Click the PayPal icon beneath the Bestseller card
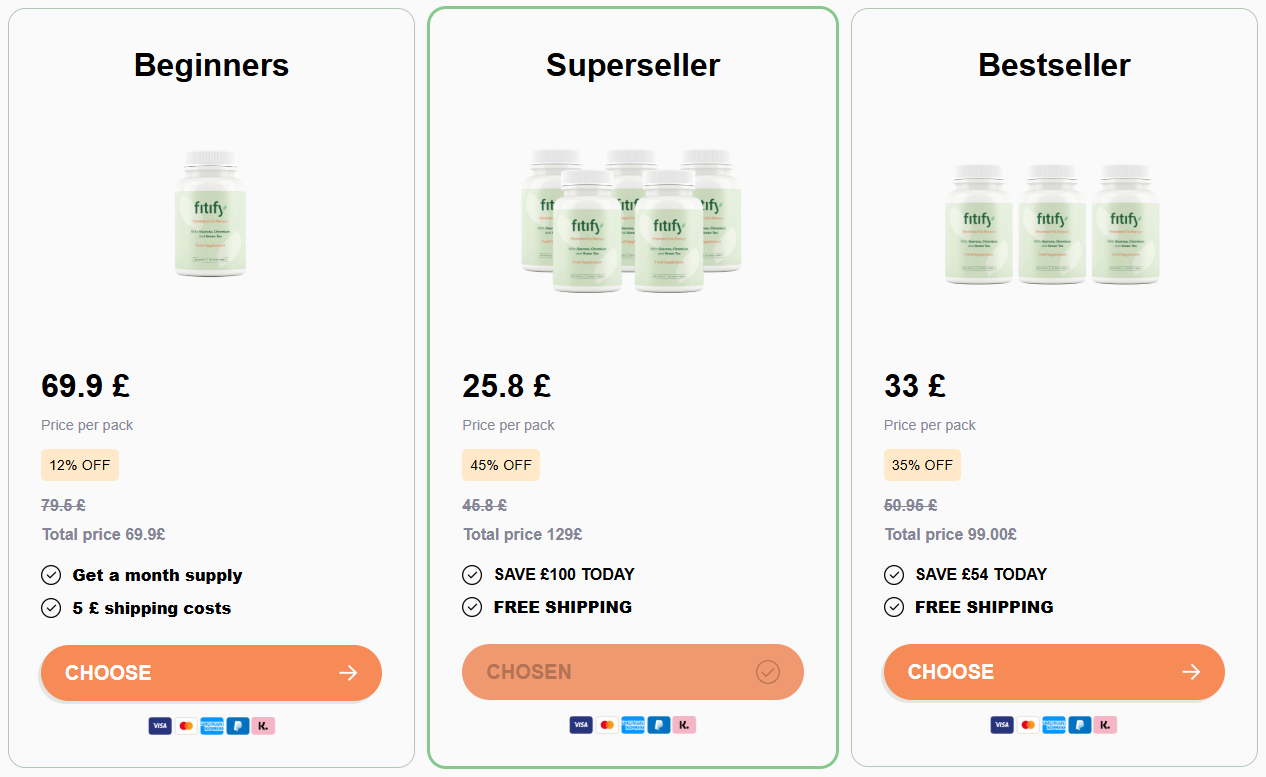 tap(1079, 725)
